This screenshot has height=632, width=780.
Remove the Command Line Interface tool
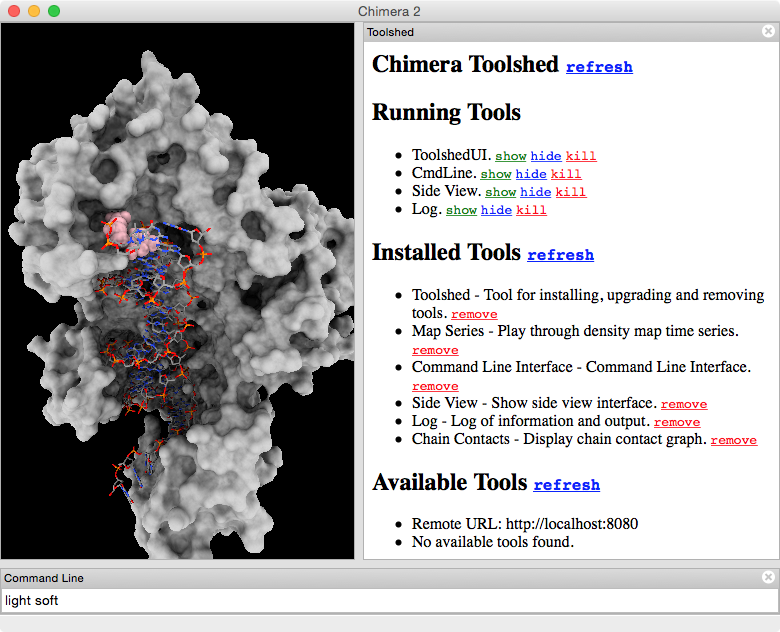pos(435,386)
